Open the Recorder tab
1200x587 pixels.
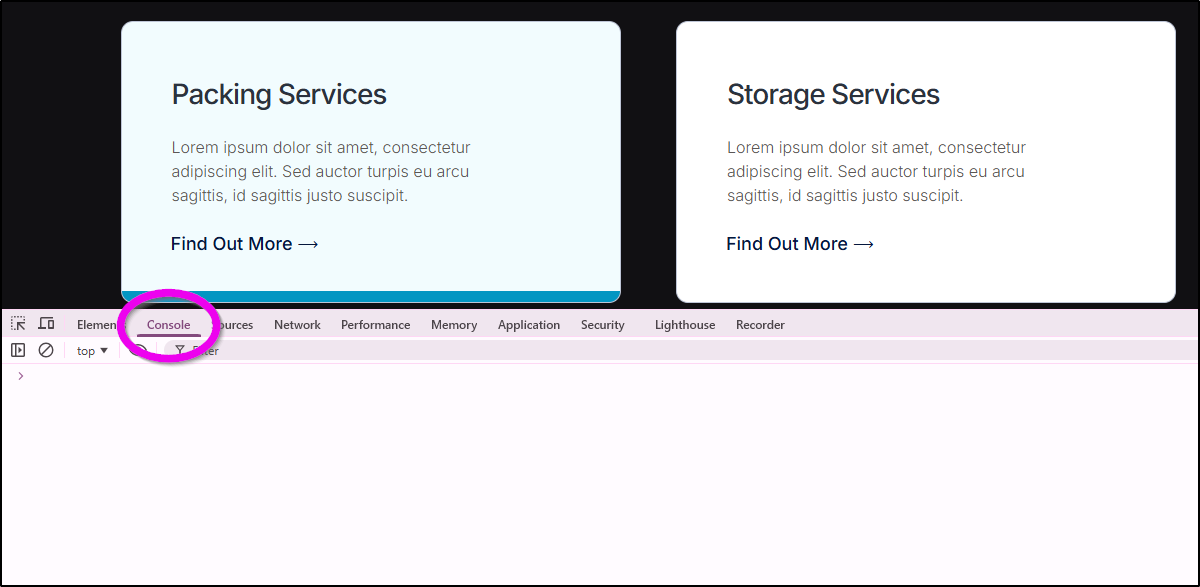click(760, 325)
